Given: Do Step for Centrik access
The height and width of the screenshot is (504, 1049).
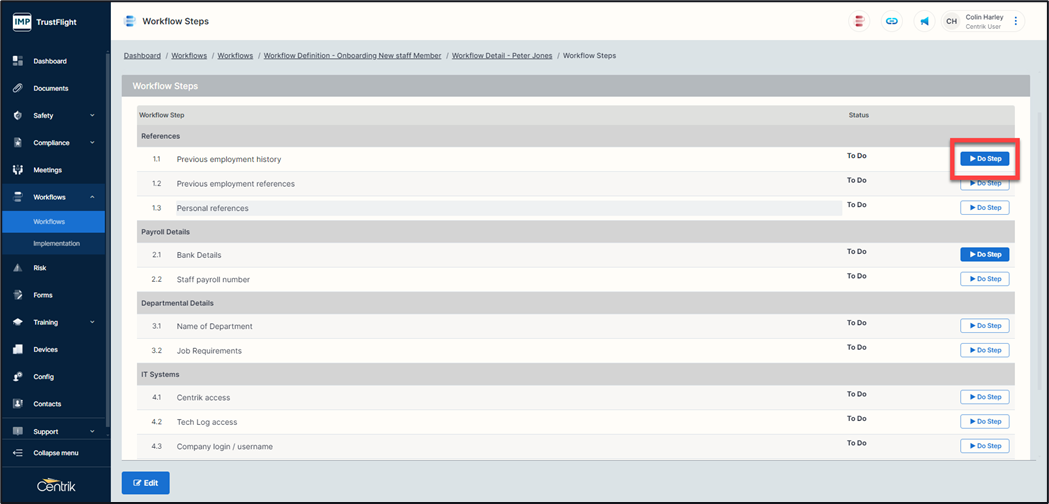Looking at the screenshot, I should pyautogui.click(x=985, y=397).
